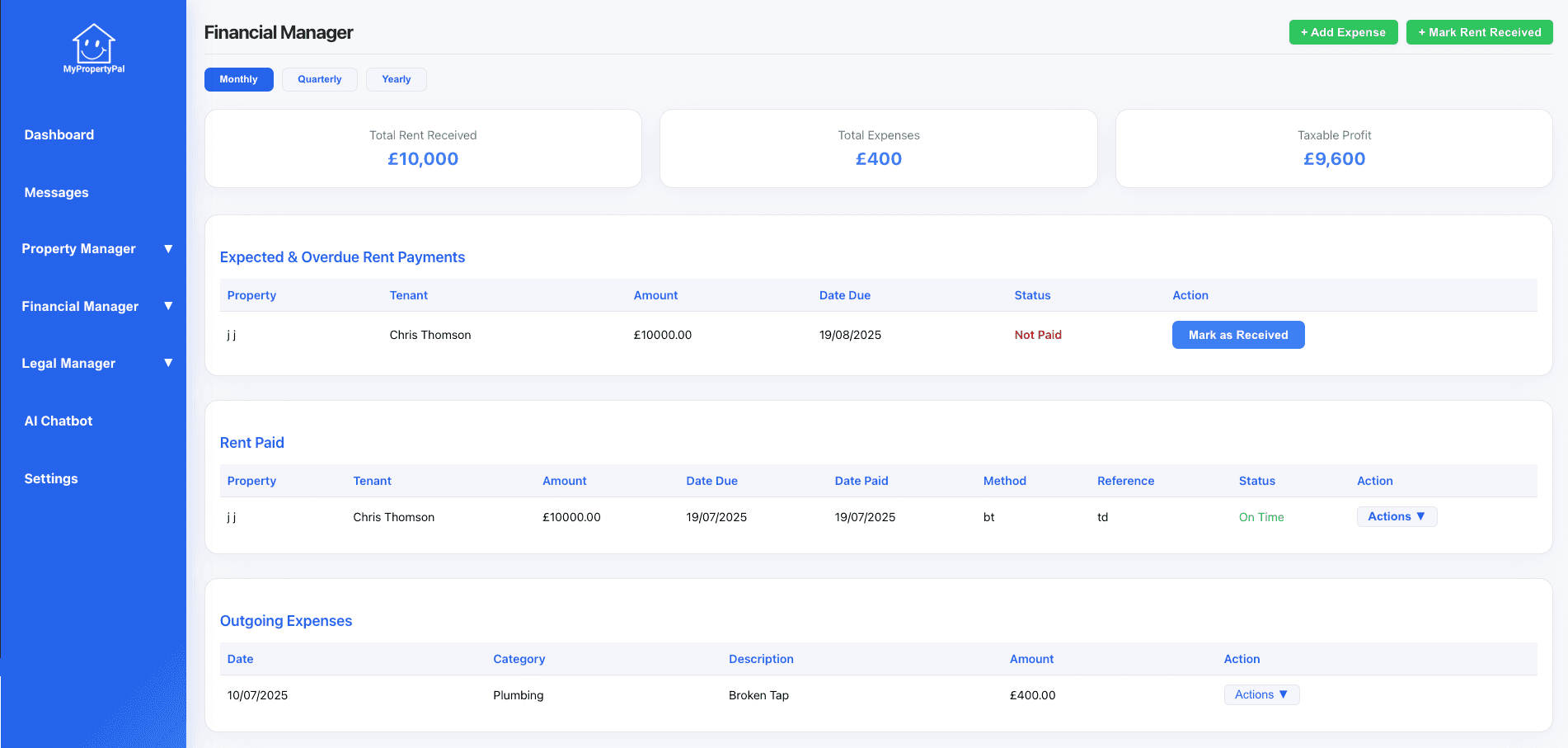Click the Add Expense button

1344,32
